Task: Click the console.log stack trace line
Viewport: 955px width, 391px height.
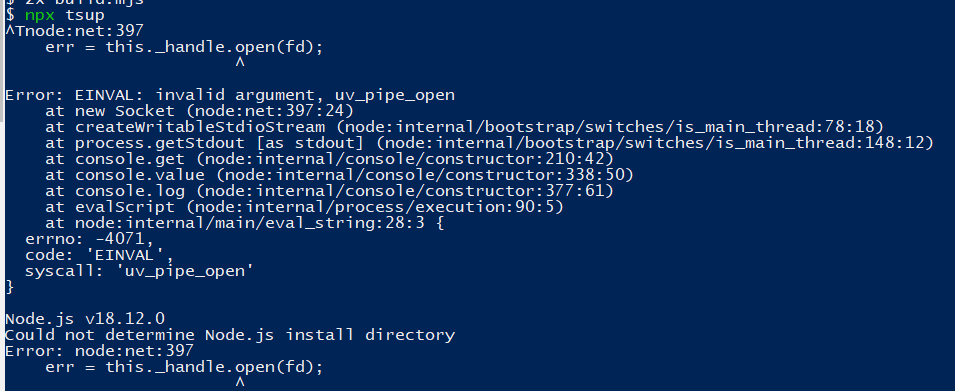Action: [x=329, y=191]
